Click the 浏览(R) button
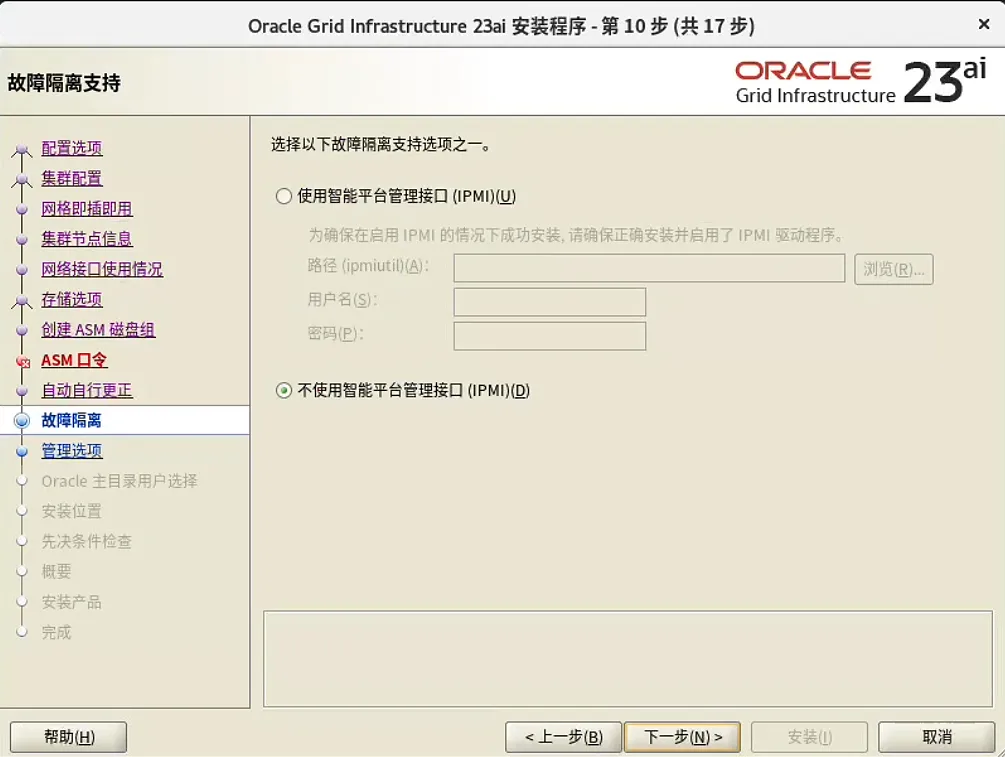 pyautogui.click(x=893, y=269)
